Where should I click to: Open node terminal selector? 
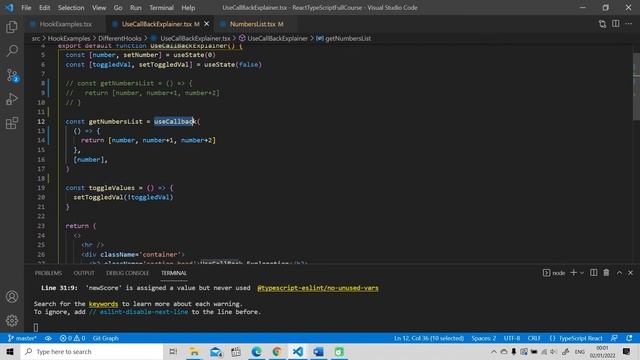[x=554, y=273]
